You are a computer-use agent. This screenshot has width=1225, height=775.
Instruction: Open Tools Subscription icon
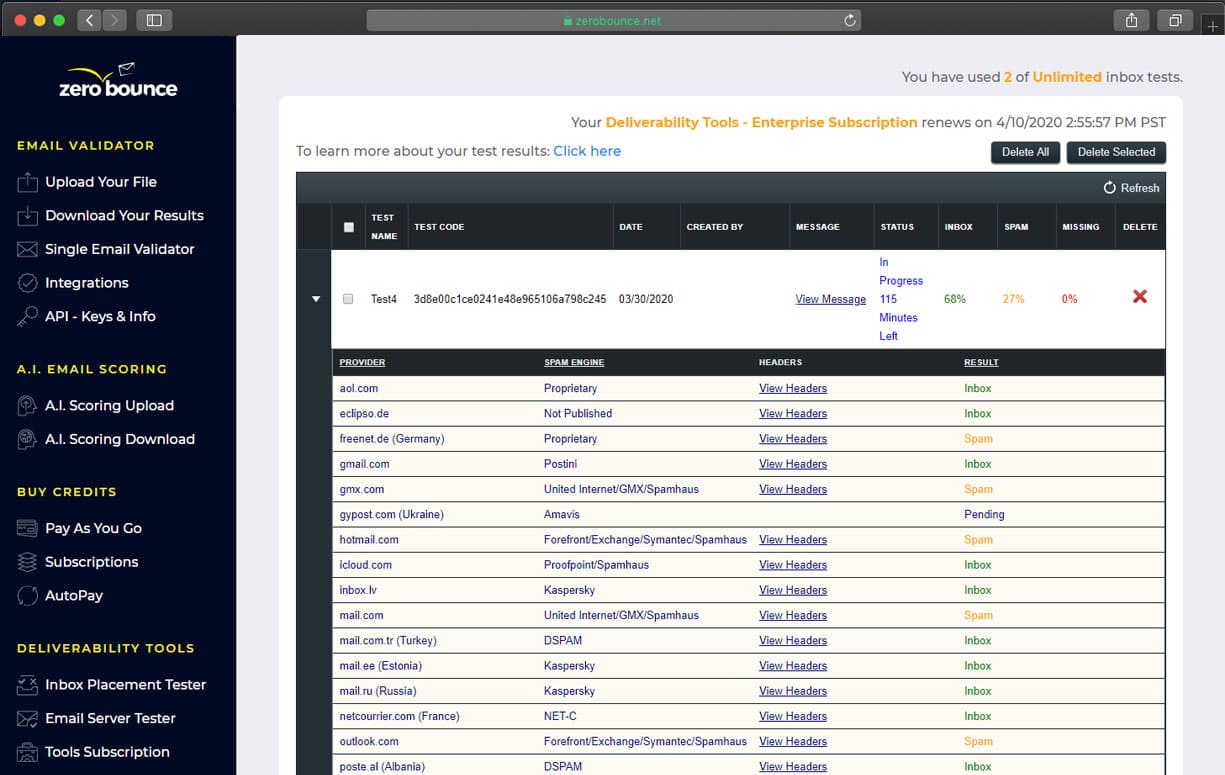click(x=27, y=752)
